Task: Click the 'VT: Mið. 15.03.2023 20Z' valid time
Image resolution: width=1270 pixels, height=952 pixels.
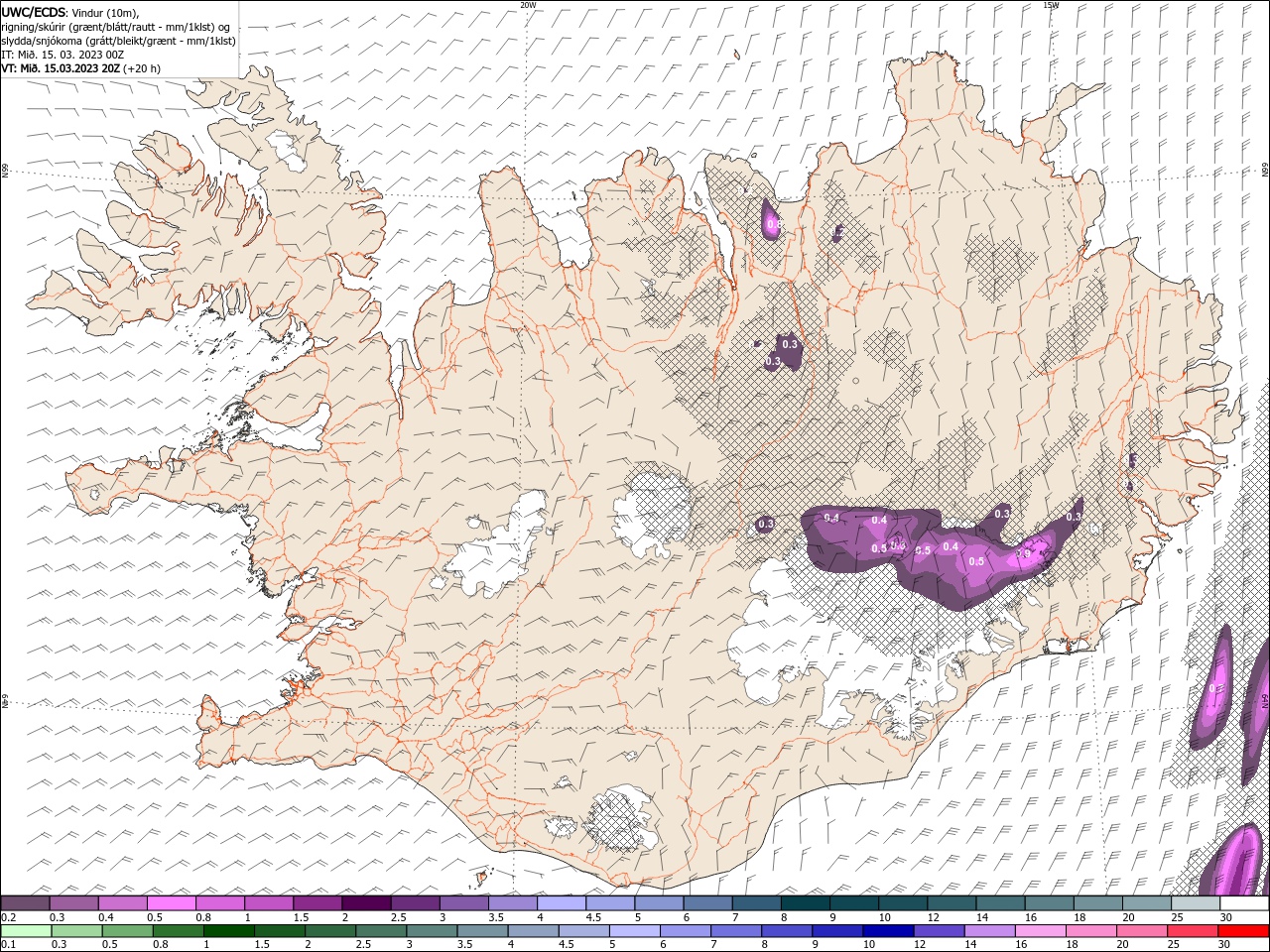Action: pos(61,68)
